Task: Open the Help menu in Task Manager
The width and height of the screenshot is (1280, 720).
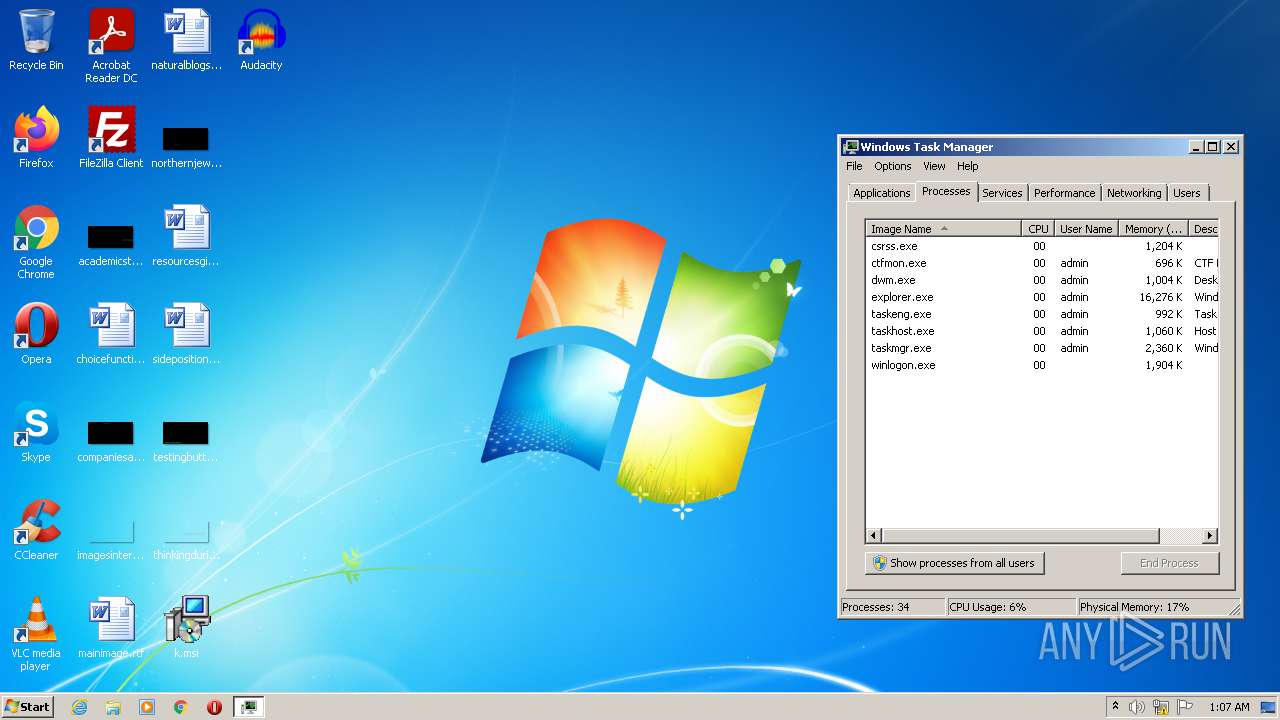Action: (x=967, y=166)
